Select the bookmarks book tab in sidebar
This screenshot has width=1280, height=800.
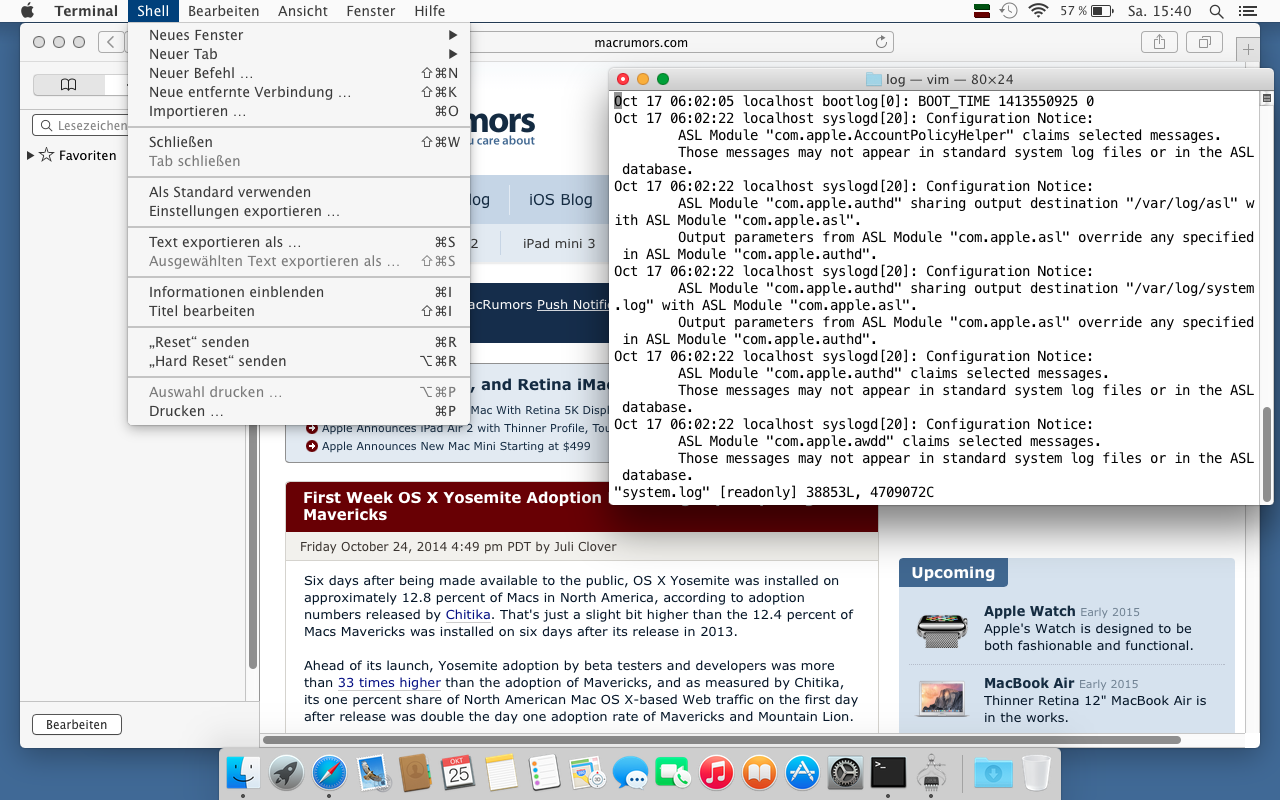pos(68,84)
